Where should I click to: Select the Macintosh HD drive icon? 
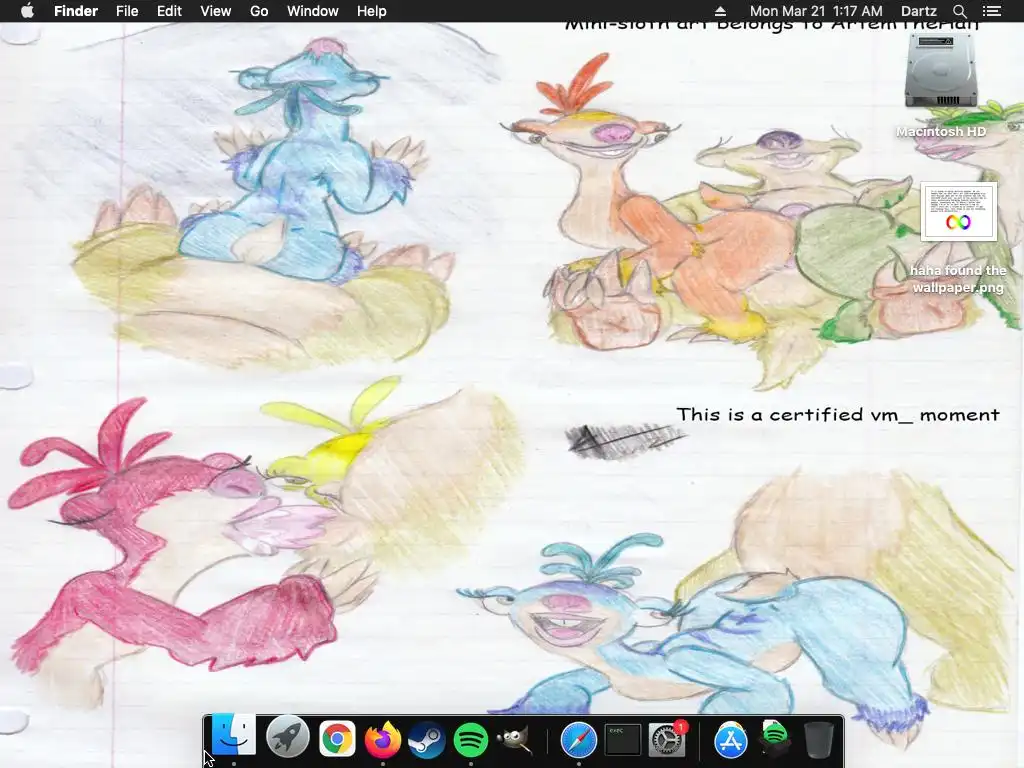coord(941,71)
